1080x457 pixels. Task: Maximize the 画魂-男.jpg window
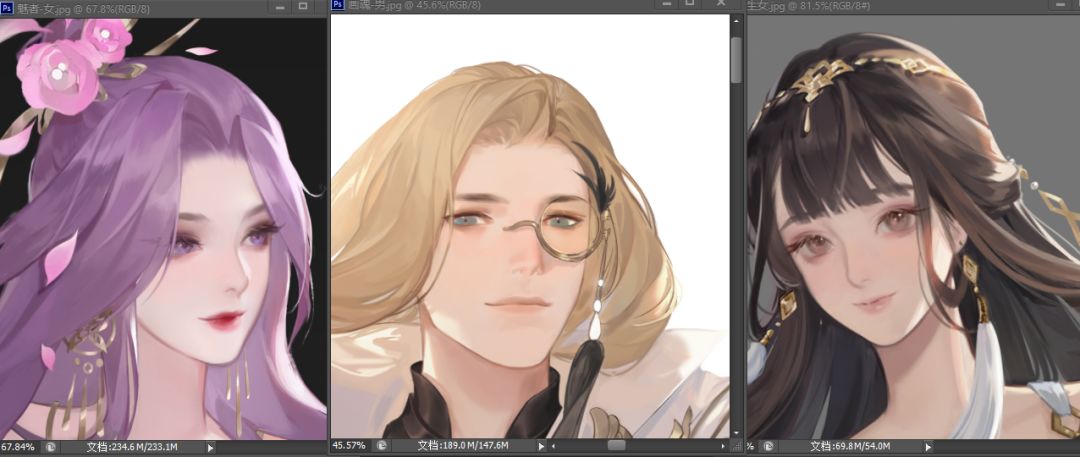pos(689,3)
